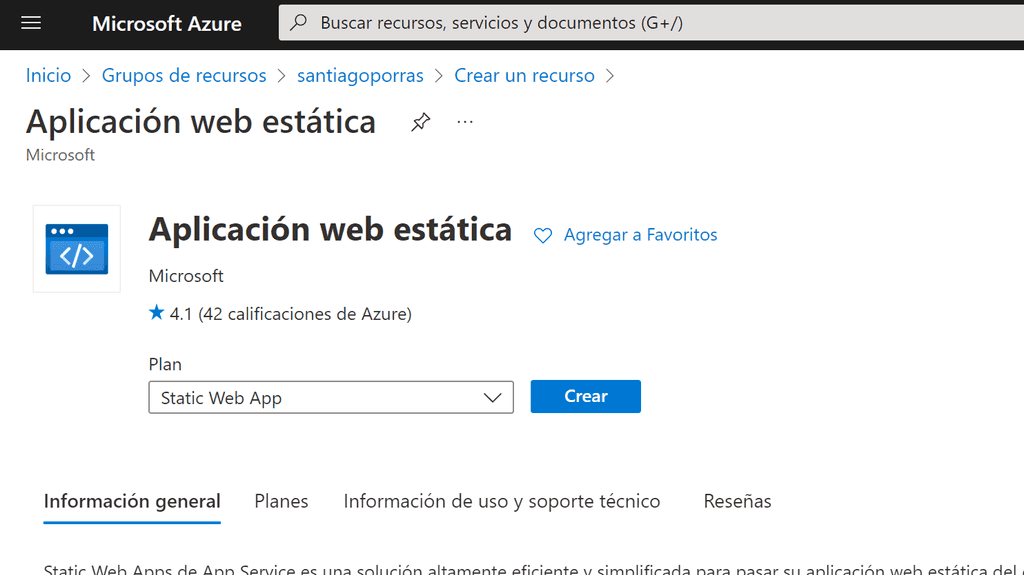This screenshot has width=1024, height=575.
Task: Open Información de uso y soporte técnico tab
Action: pyautogui.click(x=501, y=501)
